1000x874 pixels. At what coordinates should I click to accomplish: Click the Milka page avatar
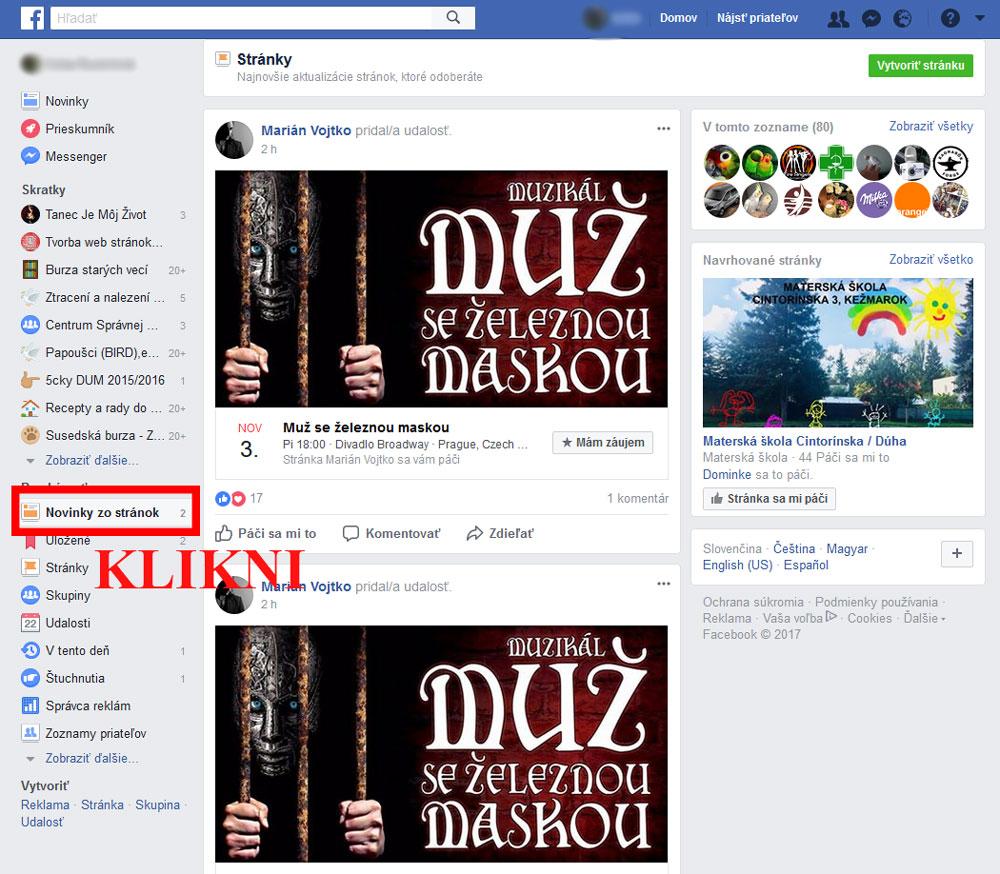click(874, 200)
